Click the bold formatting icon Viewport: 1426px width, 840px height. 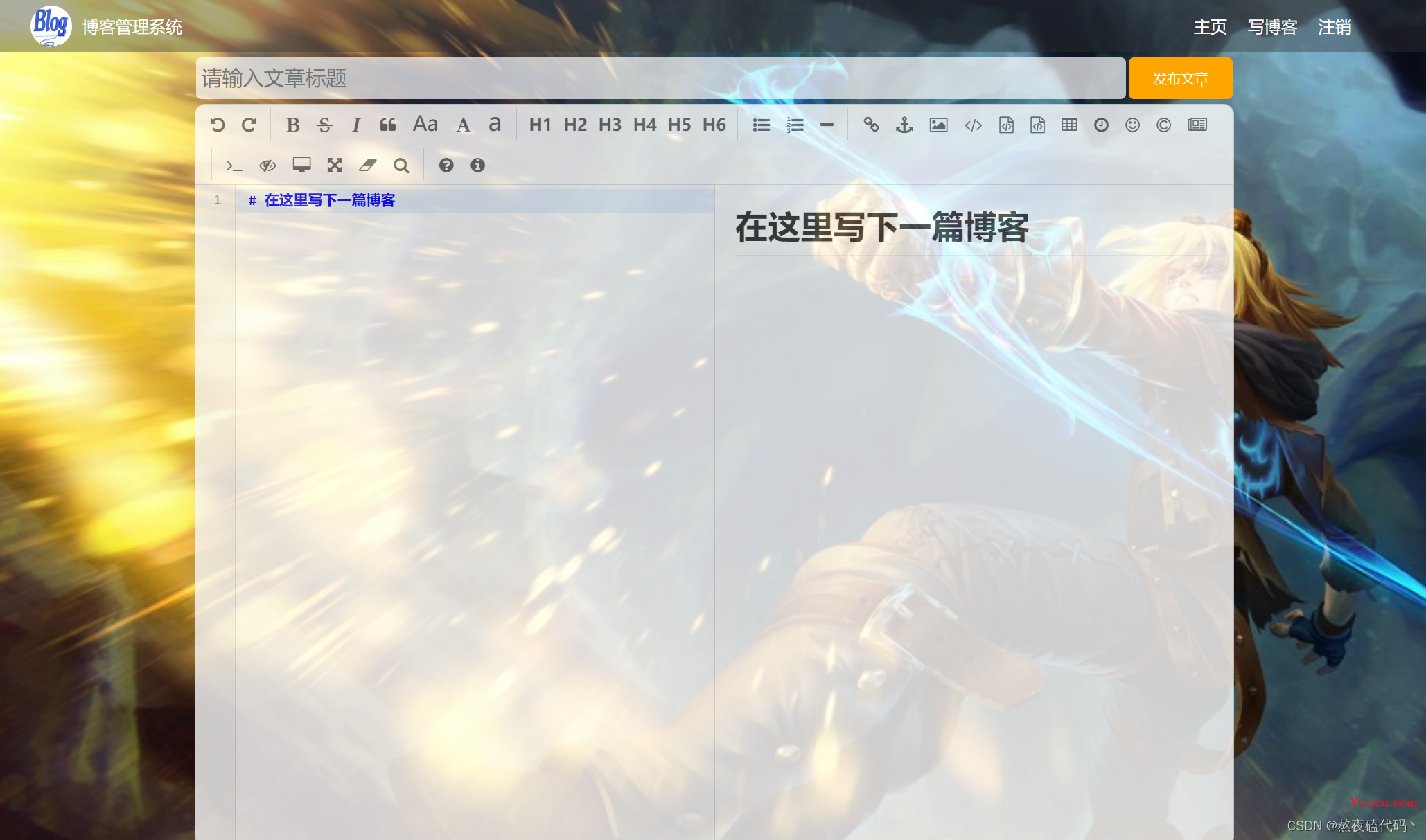click(293, 125)
